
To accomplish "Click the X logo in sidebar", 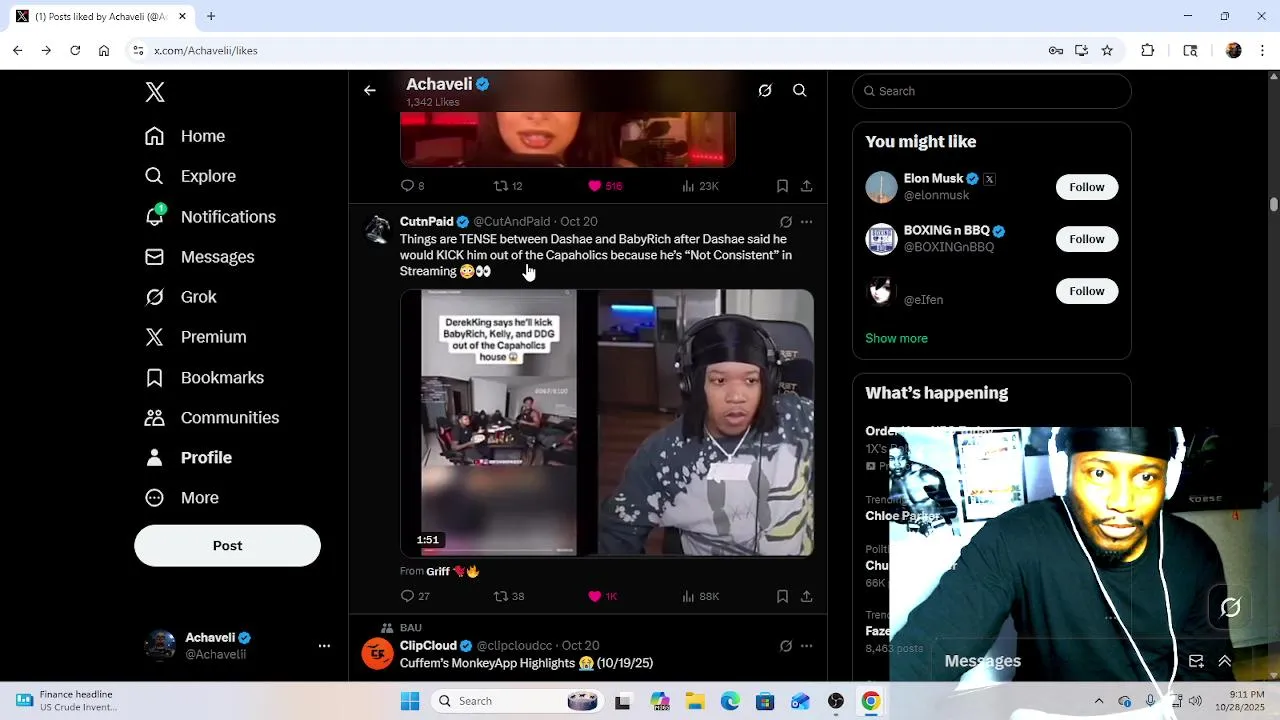I will pyautogui.click(x=155, y=92).
